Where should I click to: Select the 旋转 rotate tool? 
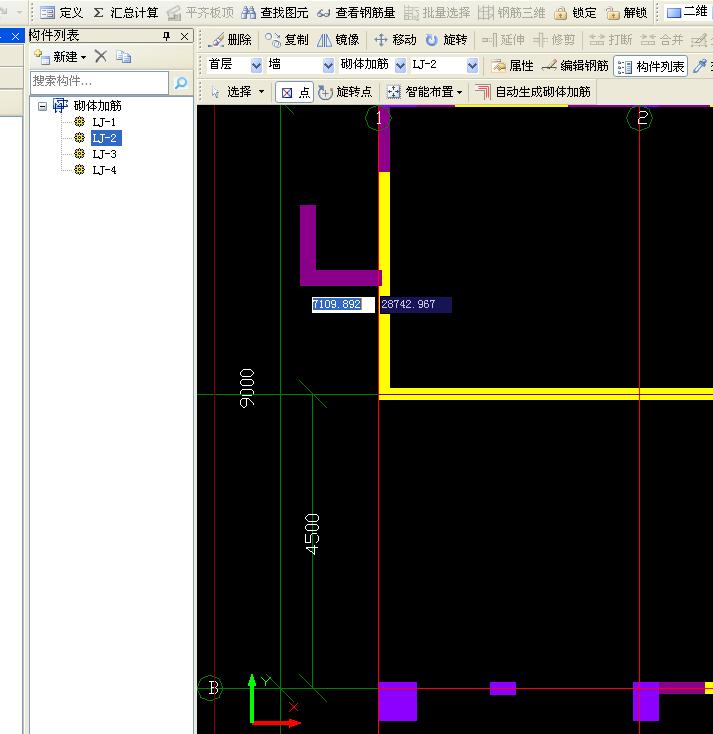tap(445, 40)
